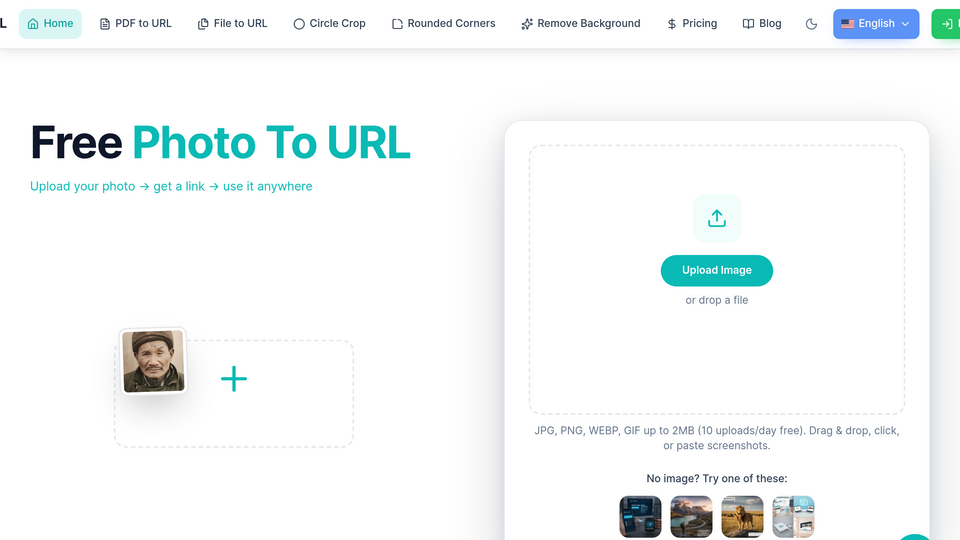The height and width of the screenshot is (540, 960).
Task: Click the green sign-in button
Action: tap(946, 24)
